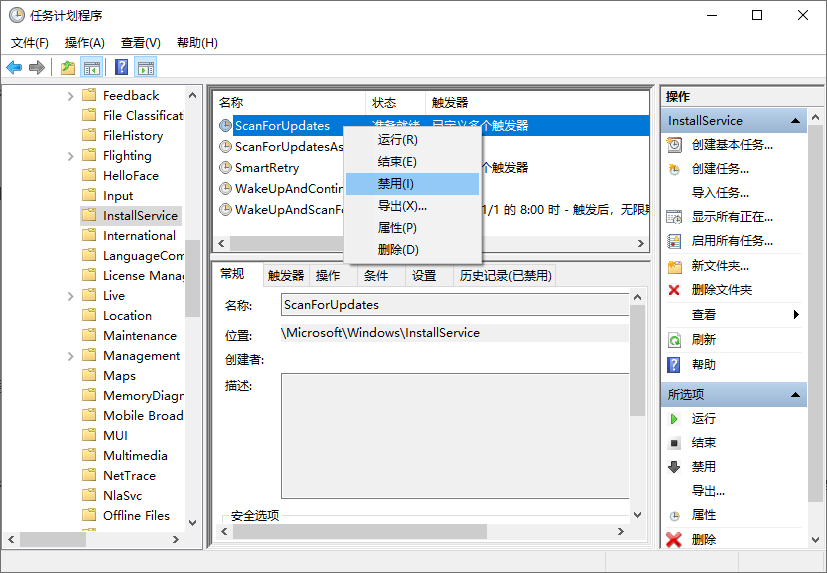Select the Maps folder in tree
This screenshot has width=827, height=573.
tap(119, 376)
